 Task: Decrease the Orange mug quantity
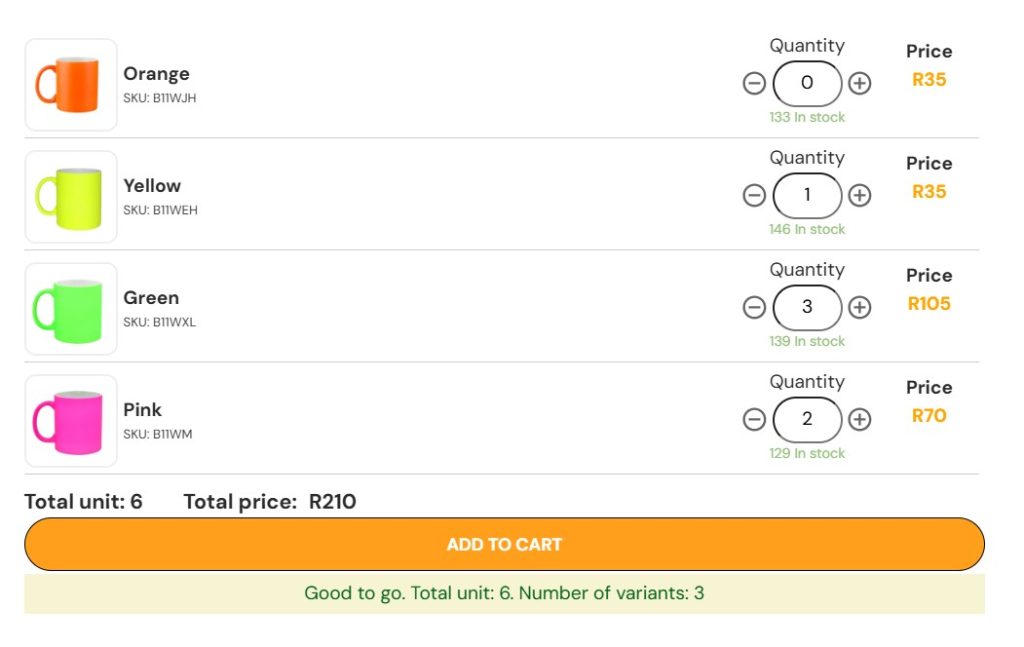click(x=755, y=83)
